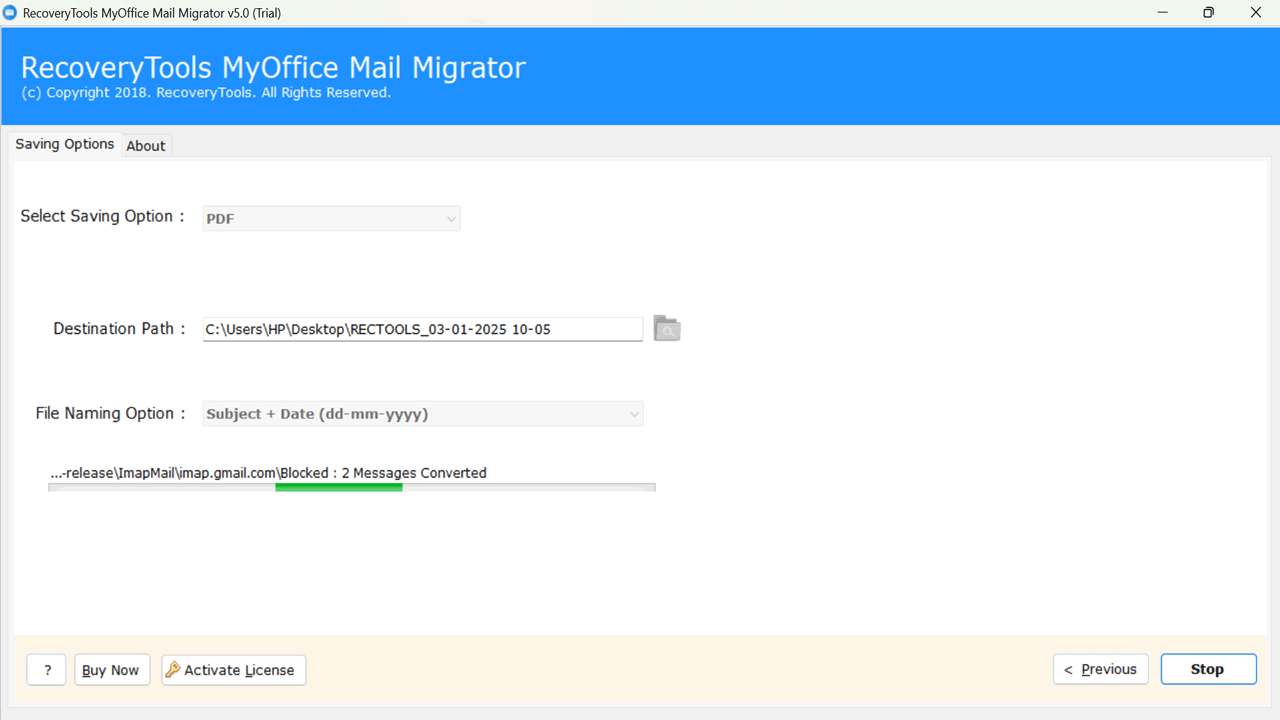
Task: Click into the Destination Path field
Action: (x=423, y=329)
